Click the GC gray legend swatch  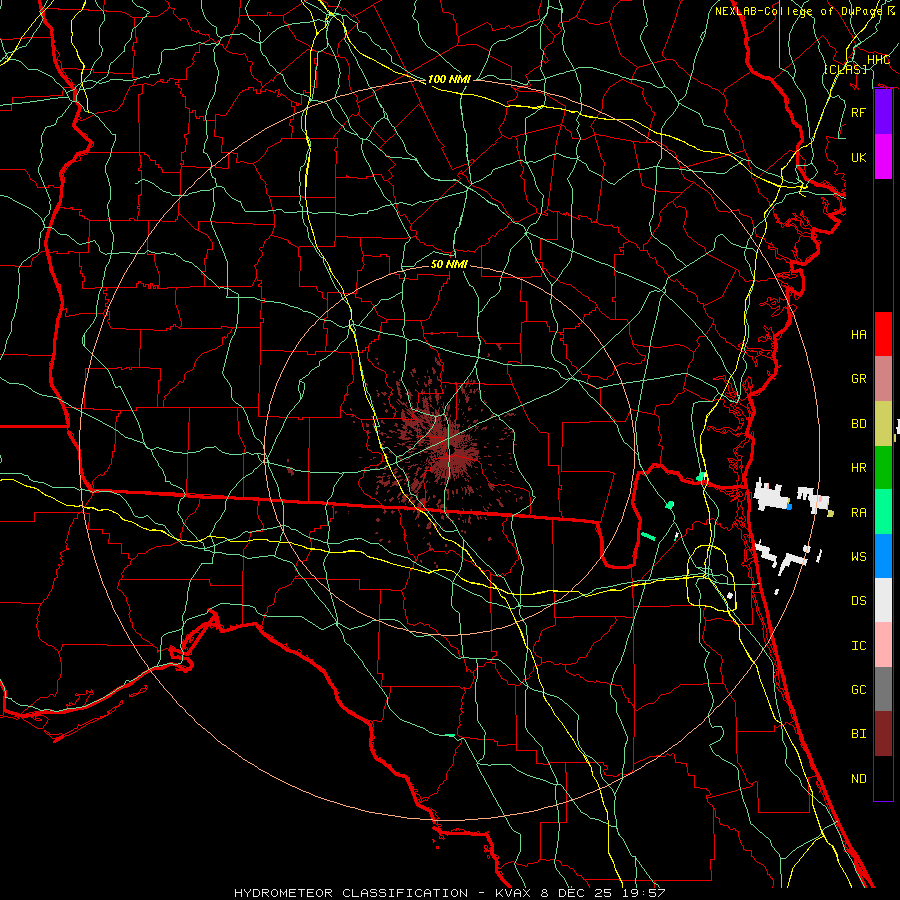click(x=883, y=689)
